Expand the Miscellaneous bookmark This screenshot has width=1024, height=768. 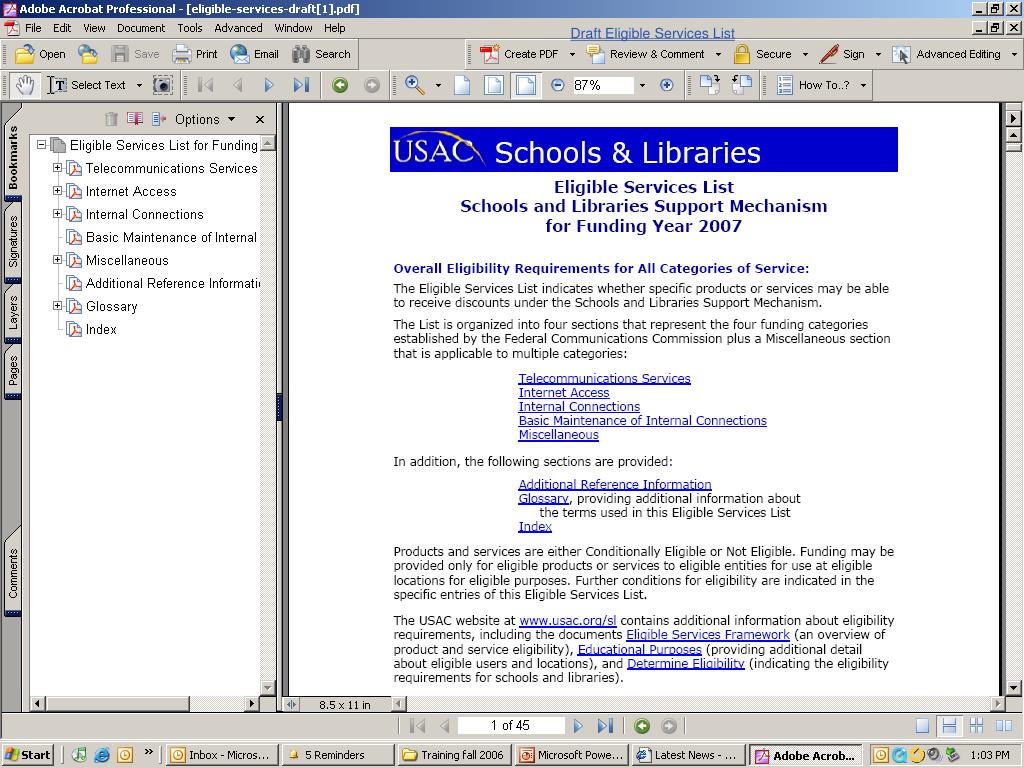click(x=57, y=260)
